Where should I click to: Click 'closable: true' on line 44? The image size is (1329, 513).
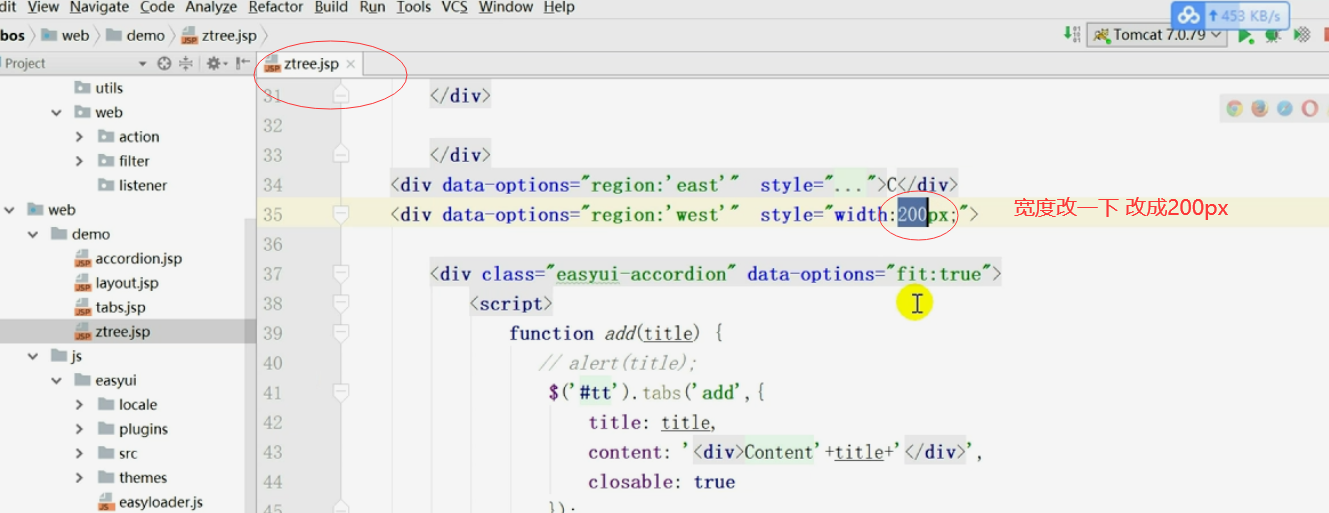click(662, 482)
